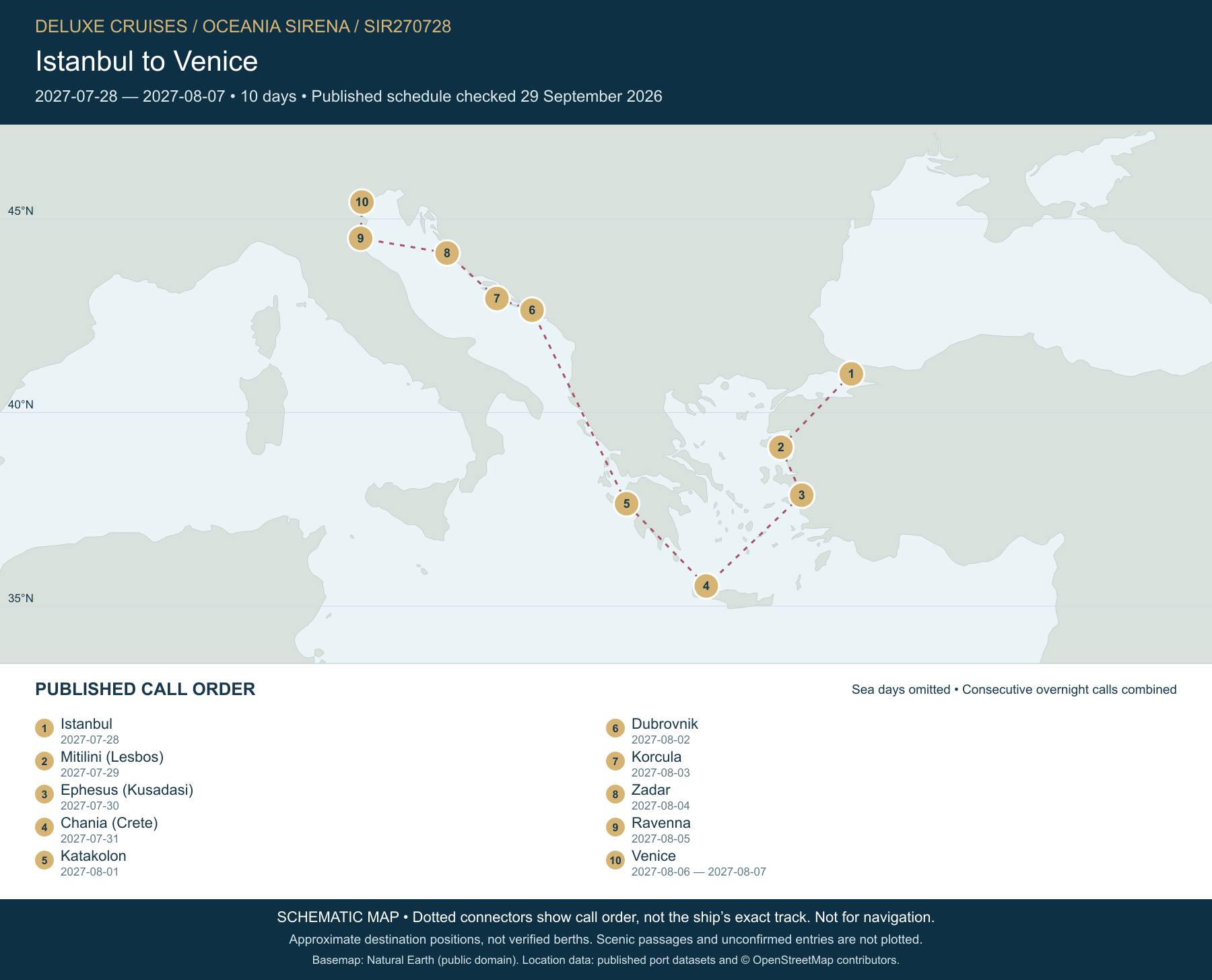This screenshot has width=1212, height=980.
Task: Click legend badge 3 beside Ephesus
Action: (44, 794)
